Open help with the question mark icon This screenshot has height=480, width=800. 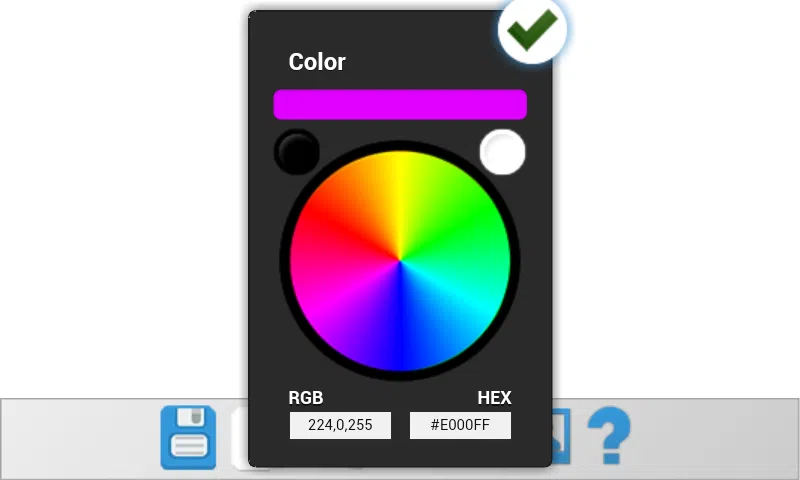tap(609, 435)
